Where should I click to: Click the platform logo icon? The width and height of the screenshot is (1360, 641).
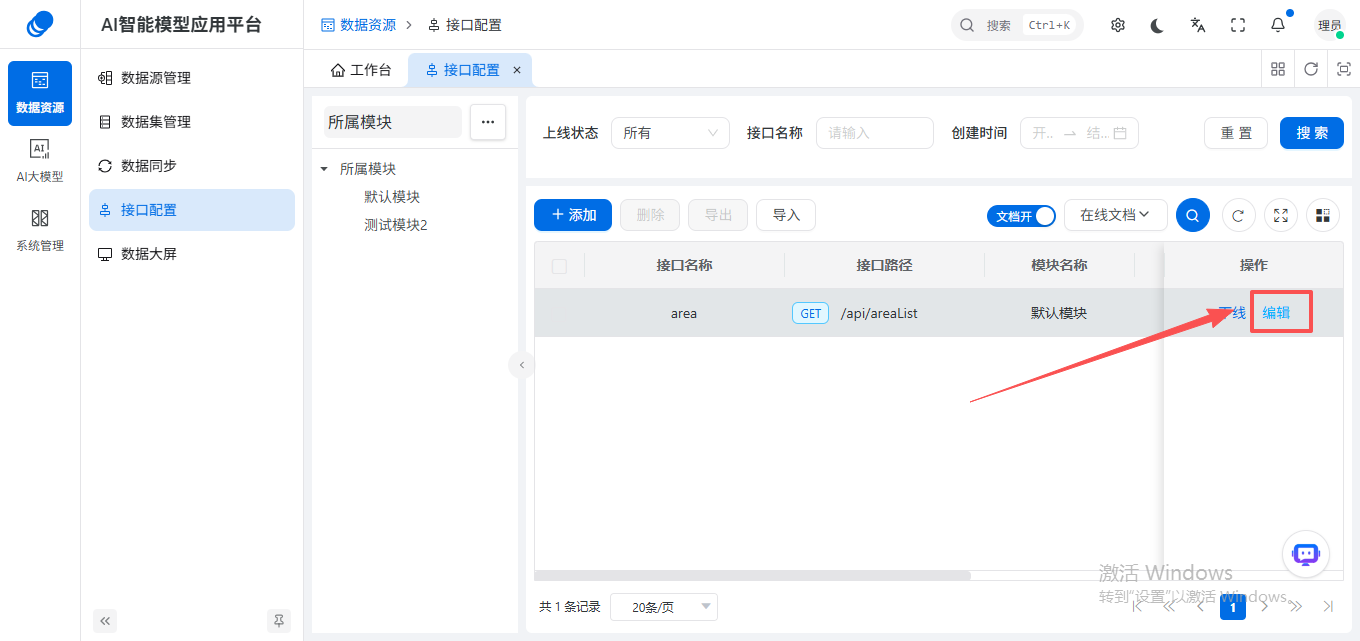(x=40, y=24)
